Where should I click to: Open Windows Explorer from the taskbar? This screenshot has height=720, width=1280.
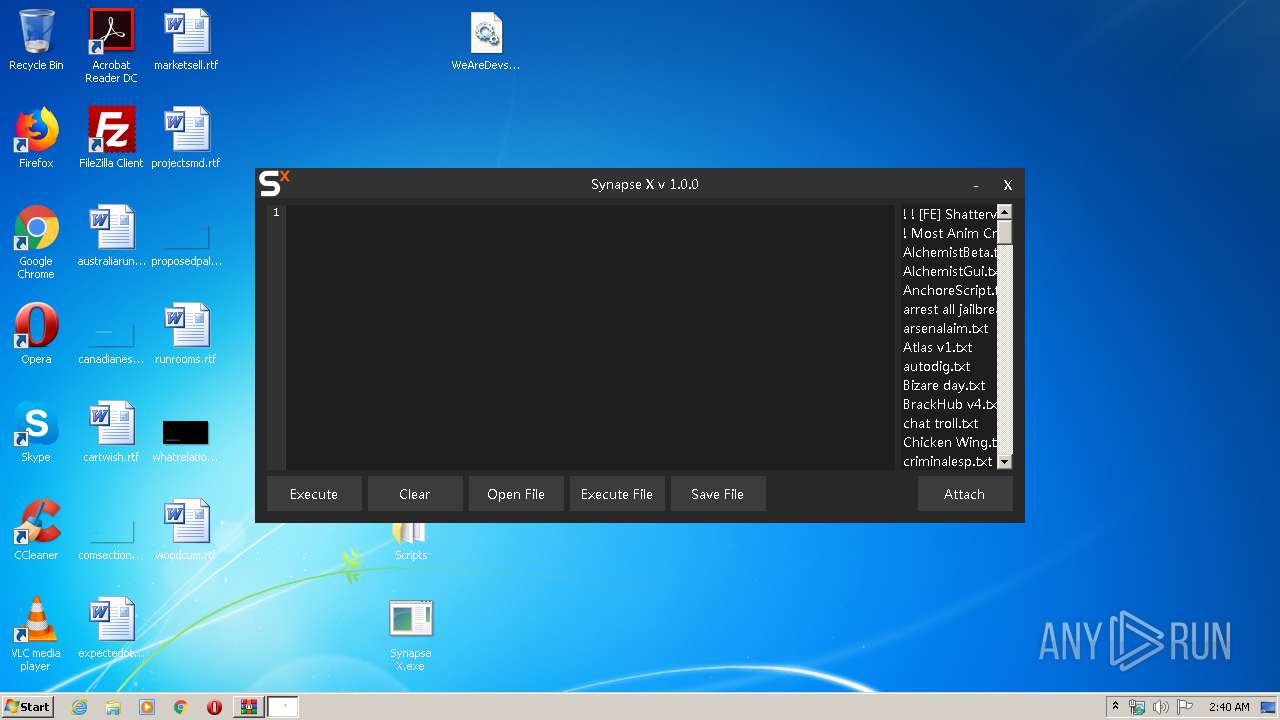pos(113,707)
